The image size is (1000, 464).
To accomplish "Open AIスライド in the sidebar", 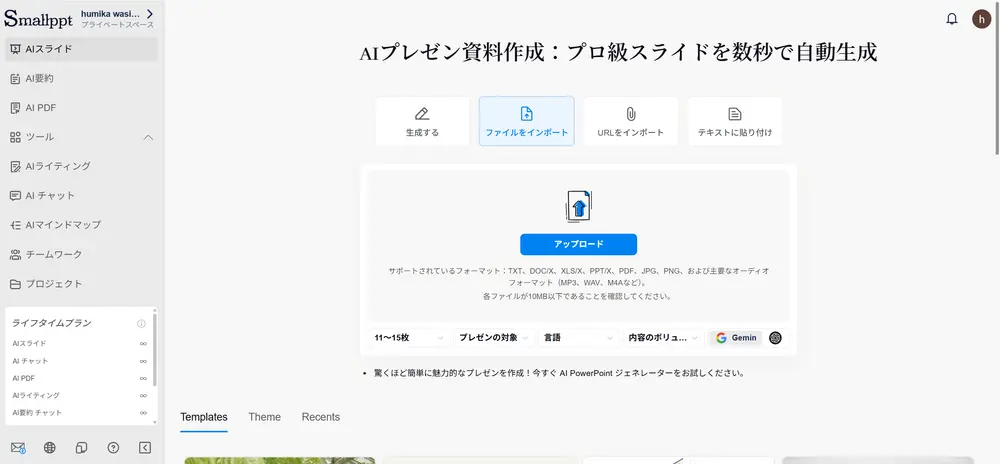I will pos(82,49).
